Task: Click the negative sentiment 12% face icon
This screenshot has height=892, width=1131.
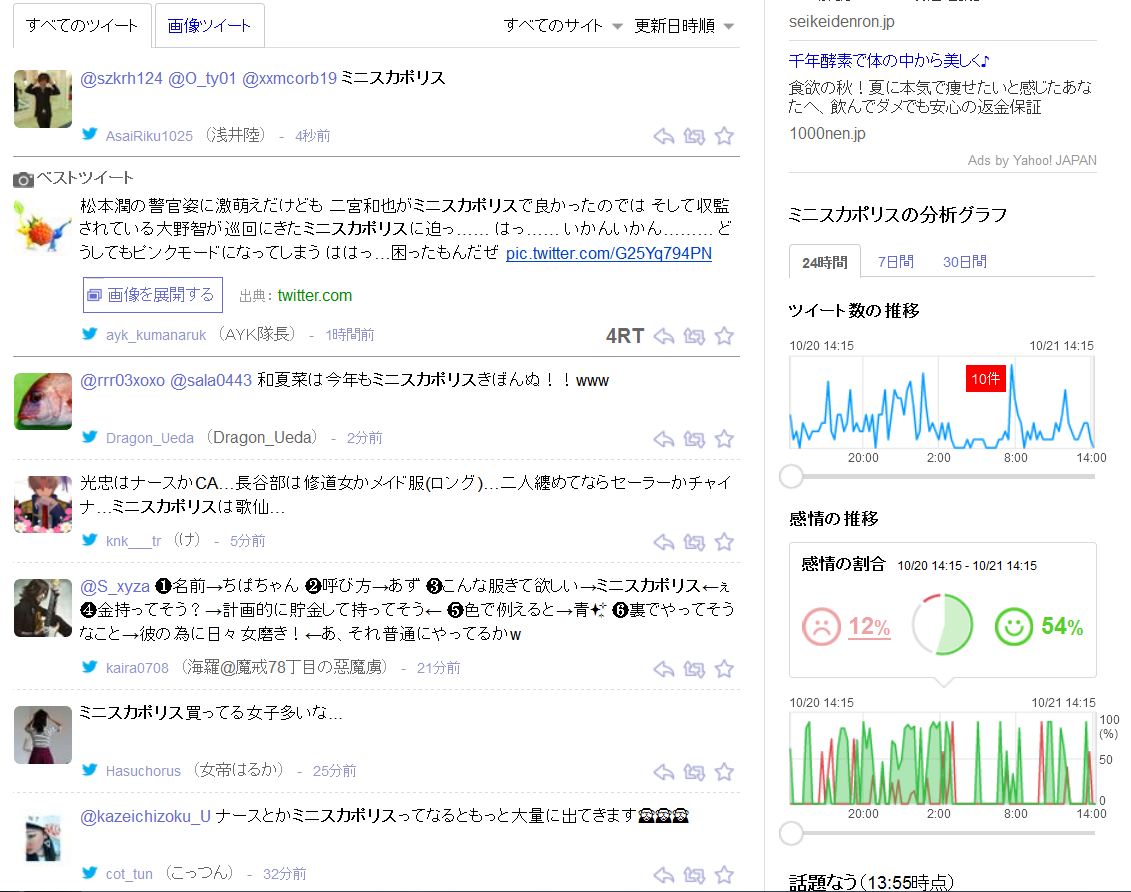Action: pyautogui.click(x=821, y=627)
